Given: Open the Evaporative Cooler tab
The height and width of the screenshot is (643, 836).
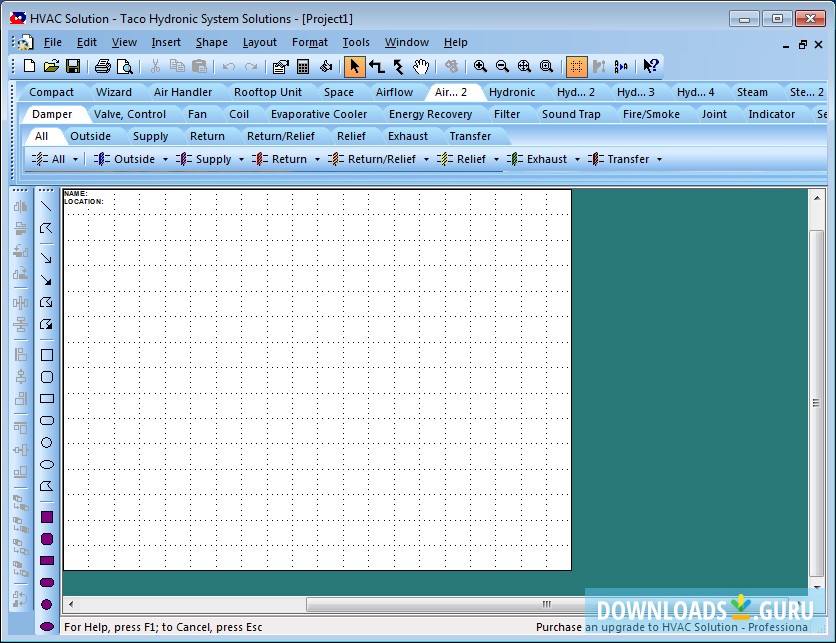Looking at the screenshot, I should pyautogui.click(x=319, y=114).
